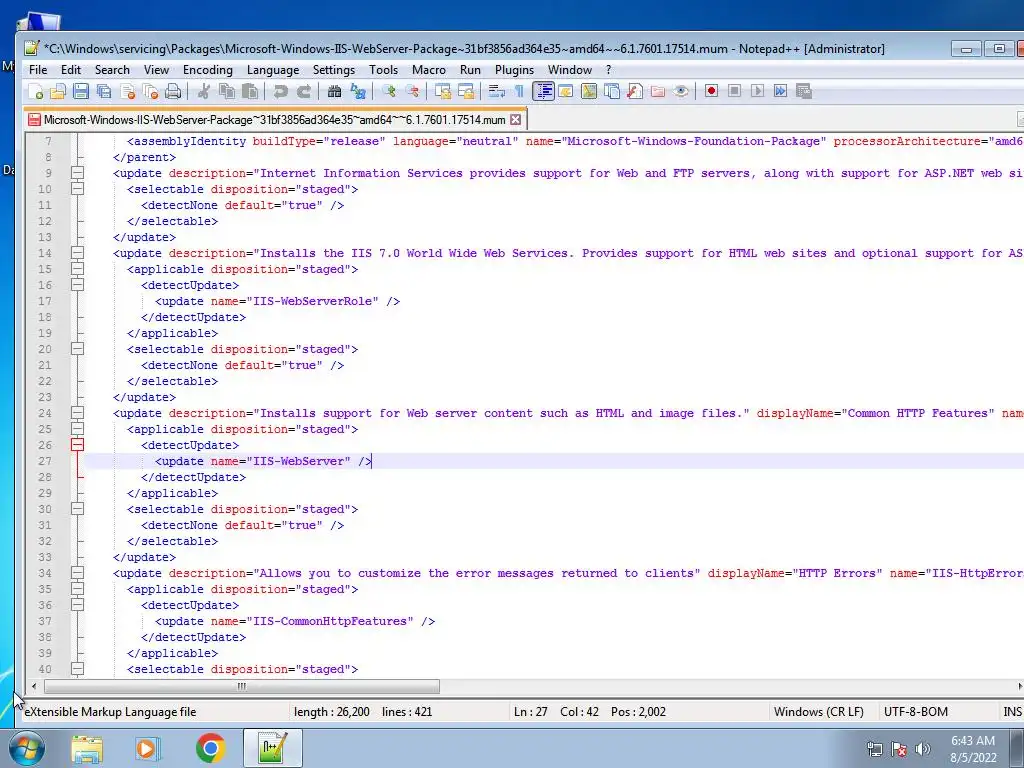Close the Microsoft-Windows-IIS-WebServer-Package tab
Screen dimensions: 1024x768
tap(515, 120)
